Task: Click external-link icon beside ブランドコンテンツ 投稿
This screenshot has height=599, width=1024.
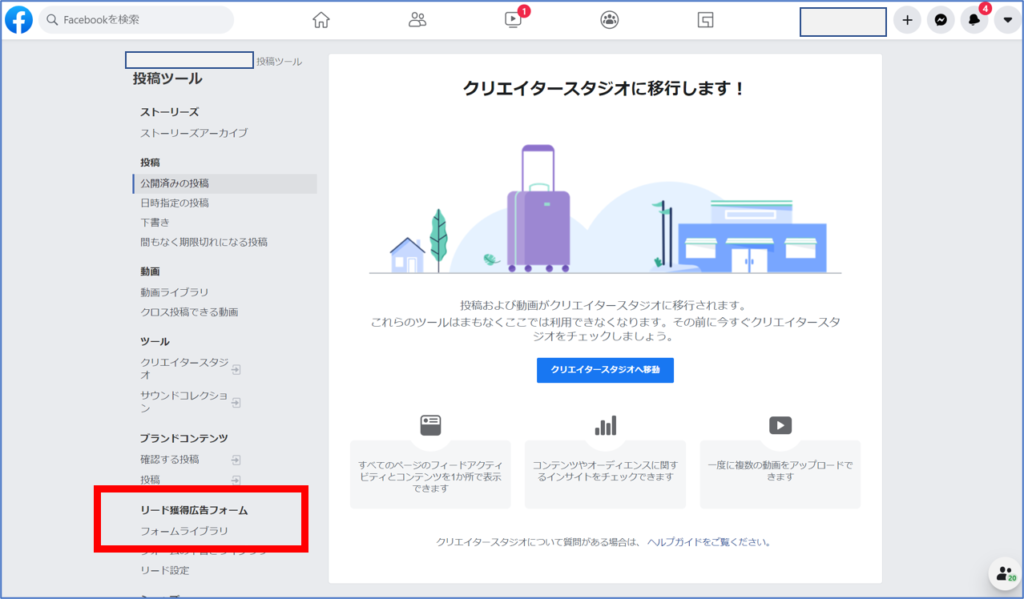Action: click(x=236, y=480)
